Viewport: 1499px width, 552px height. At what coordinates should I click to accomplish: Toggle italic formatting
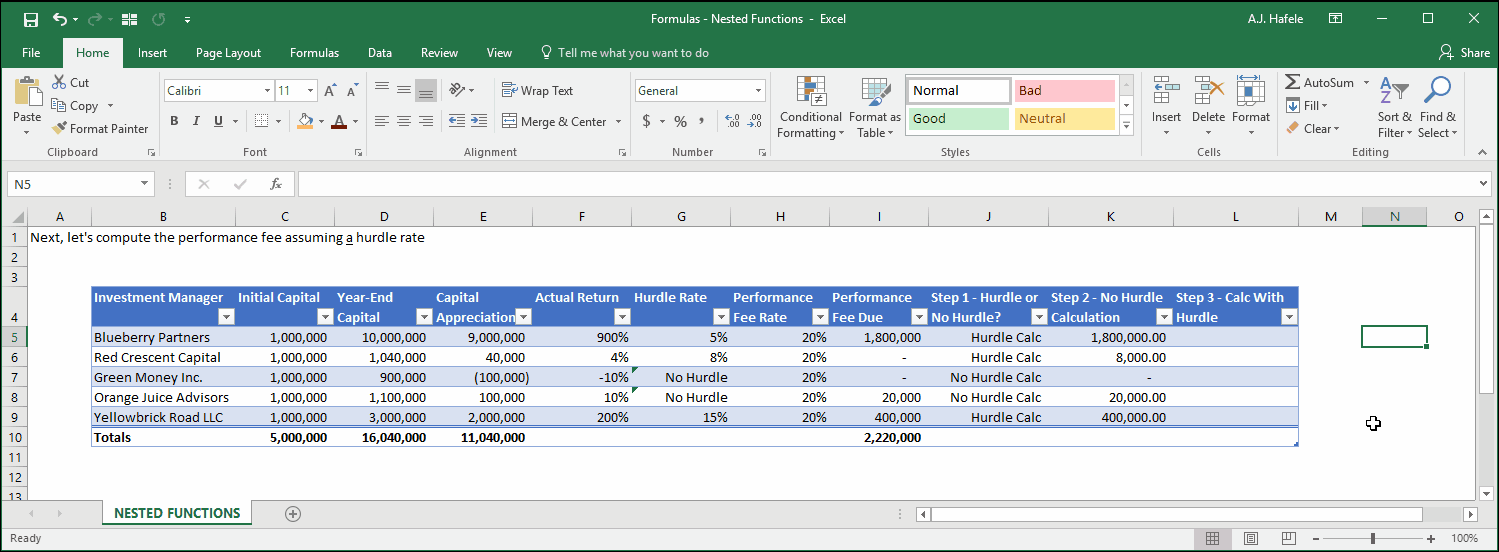[196, 121]
